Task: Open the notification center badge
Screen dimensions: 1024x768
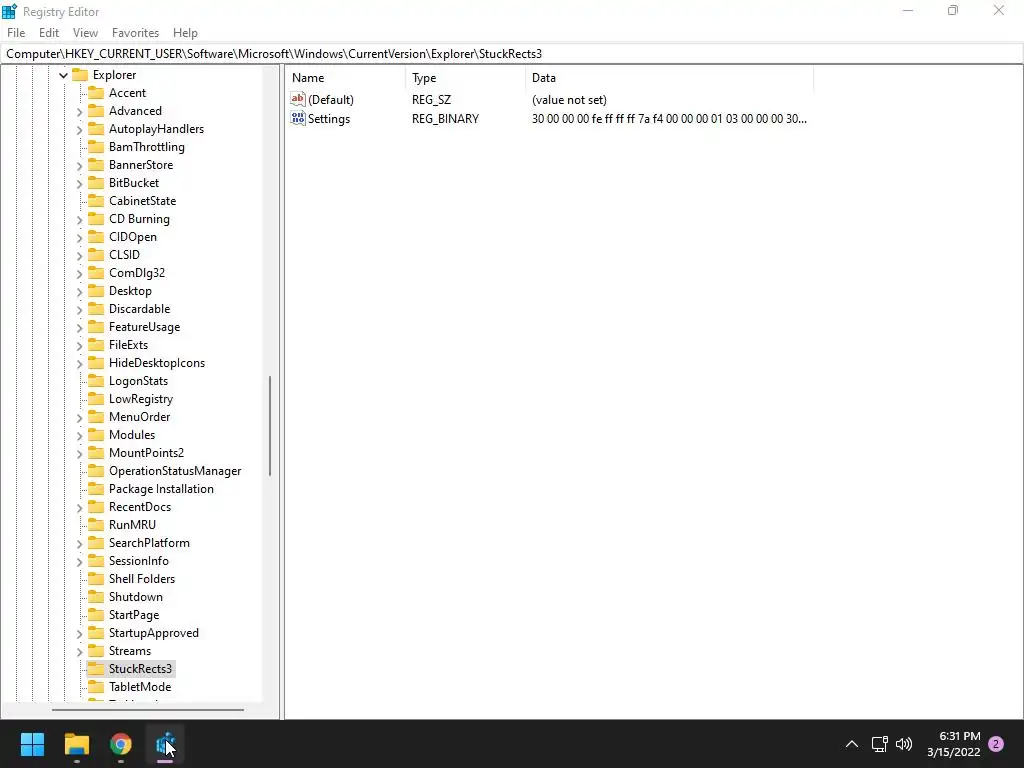Action: tap(996, 744)
